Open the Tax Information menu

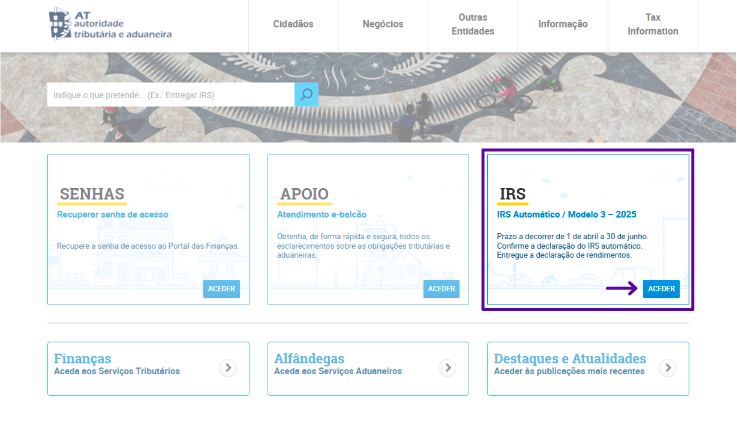[x=653, y=24]
